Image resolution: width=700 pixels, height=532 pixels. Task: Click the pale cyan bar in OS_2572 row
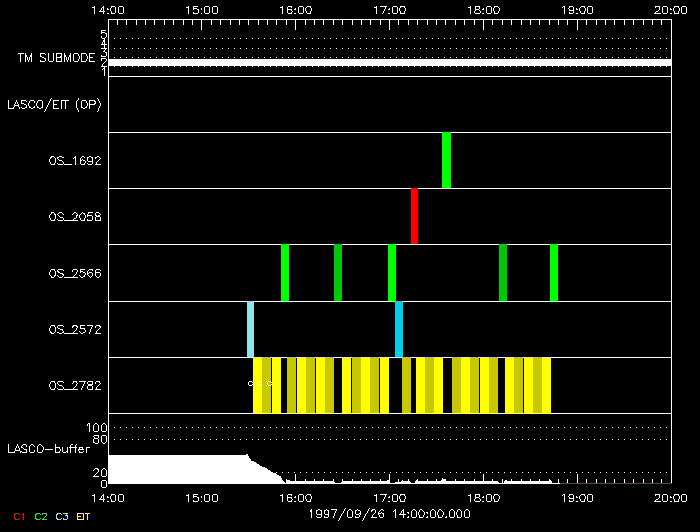click(250, 329)
